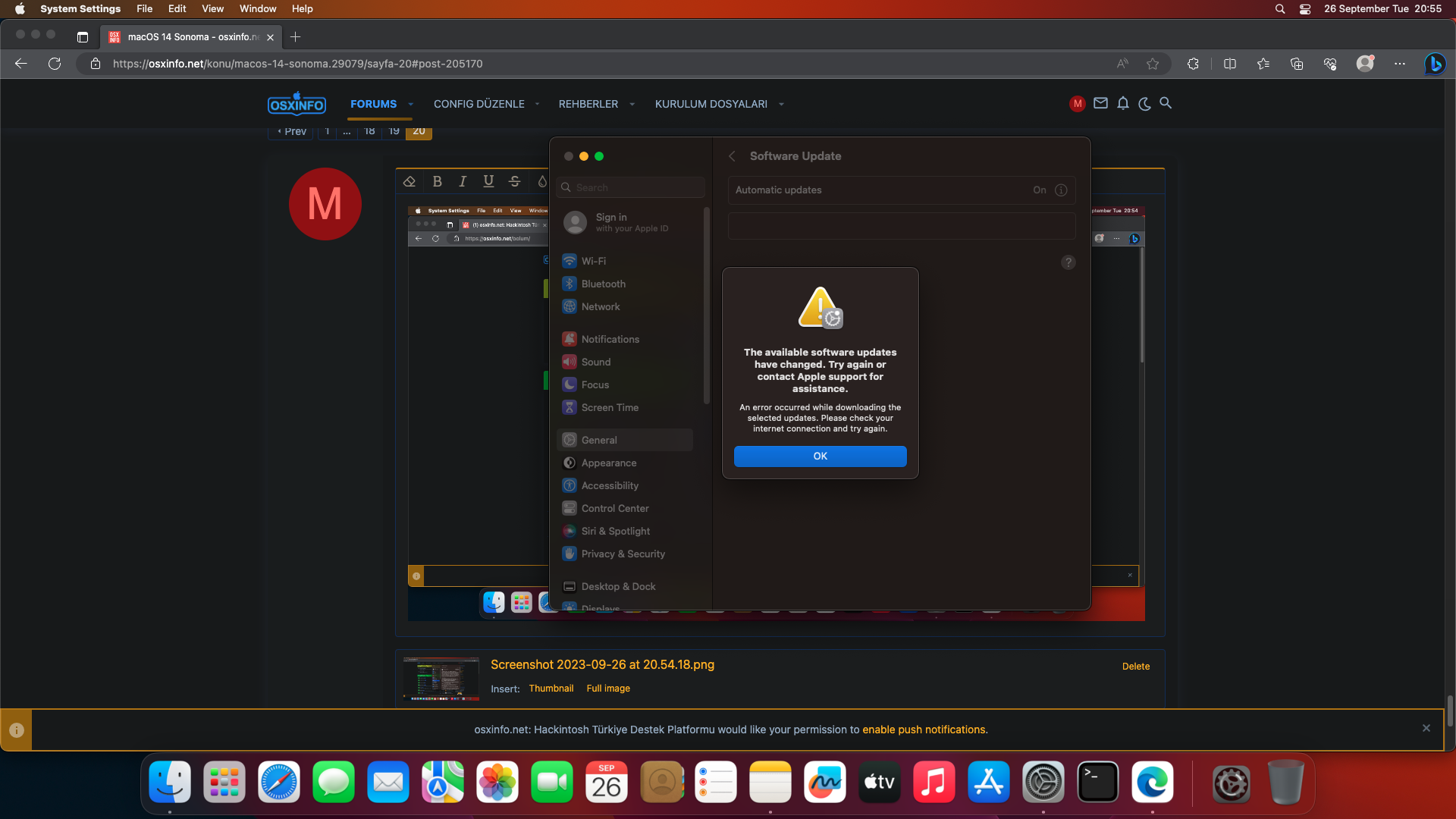This screenshot has height=819, width=1456.
Task: Apply bold formatting in the post editor
Action: point(438,181)
